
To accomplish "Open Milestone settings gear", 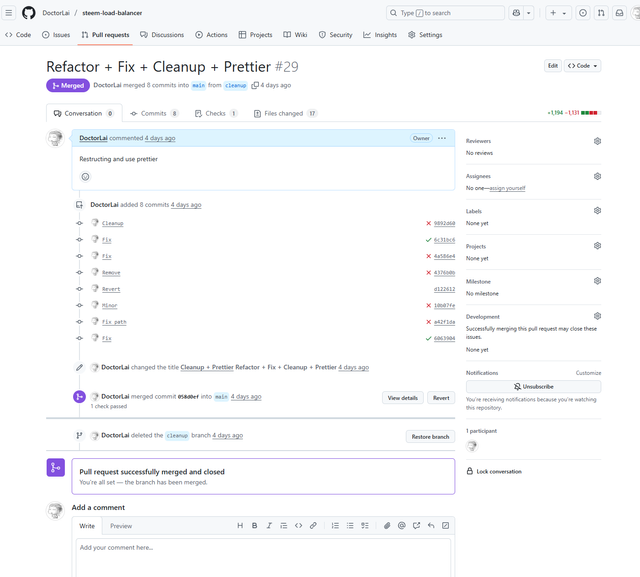I will coord(597,281).
